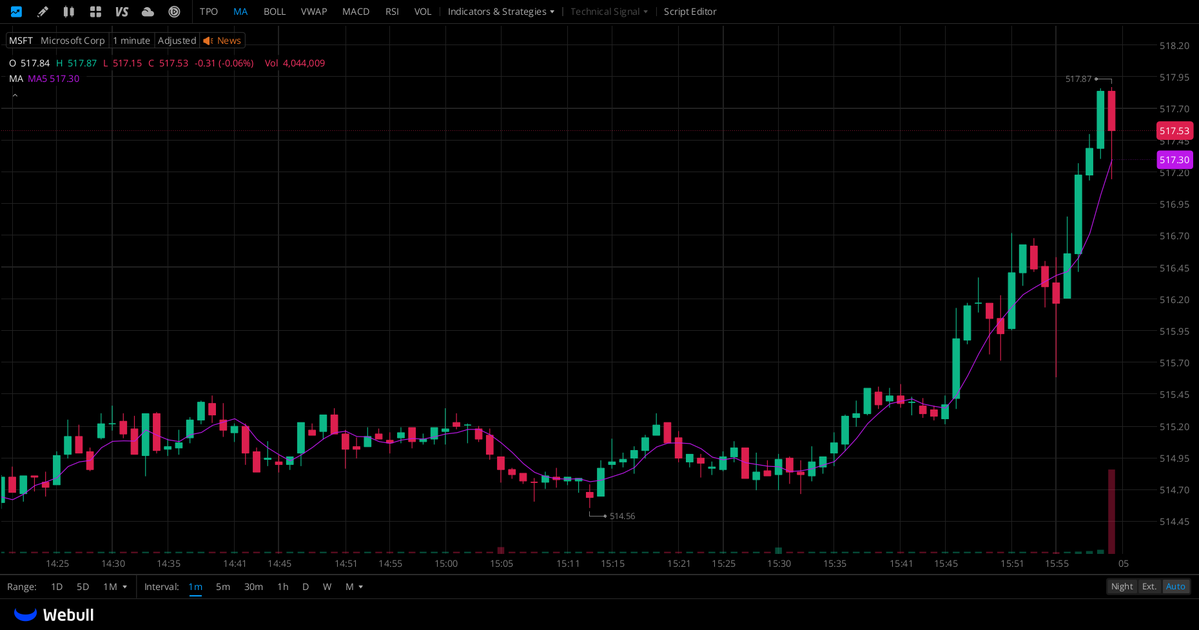Expand the M interval dropdown

[x=354, y=586]
